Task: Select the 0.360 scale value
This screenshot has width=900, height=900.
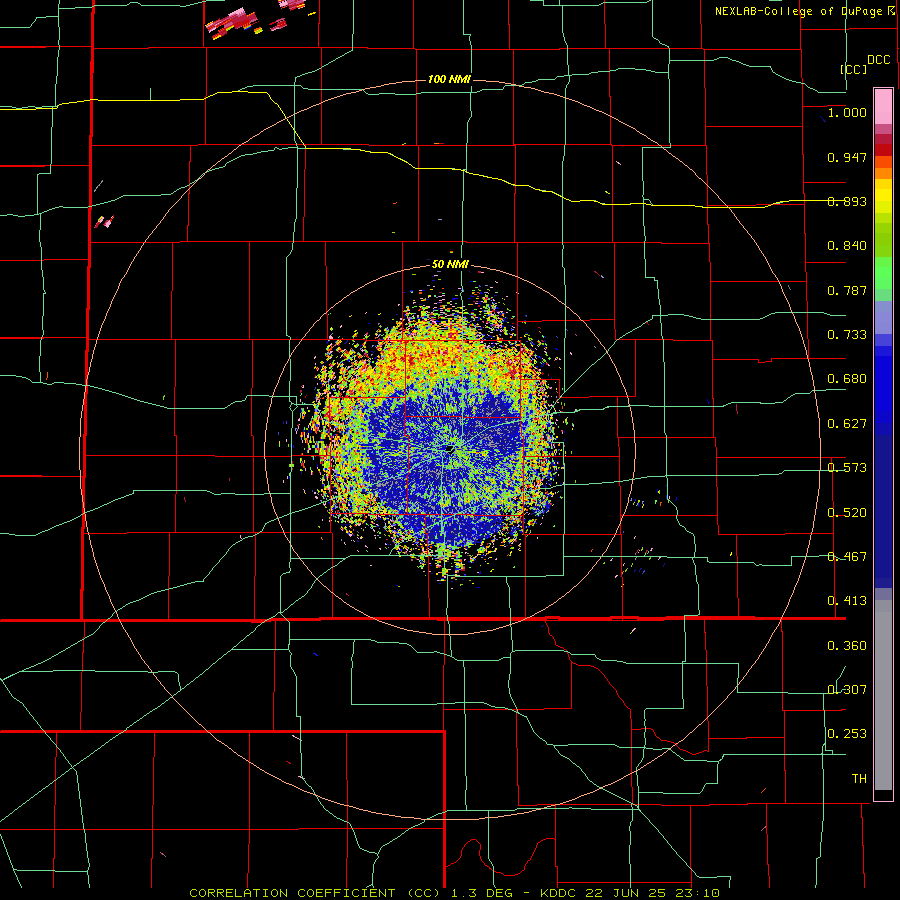Action: (847, 646)
